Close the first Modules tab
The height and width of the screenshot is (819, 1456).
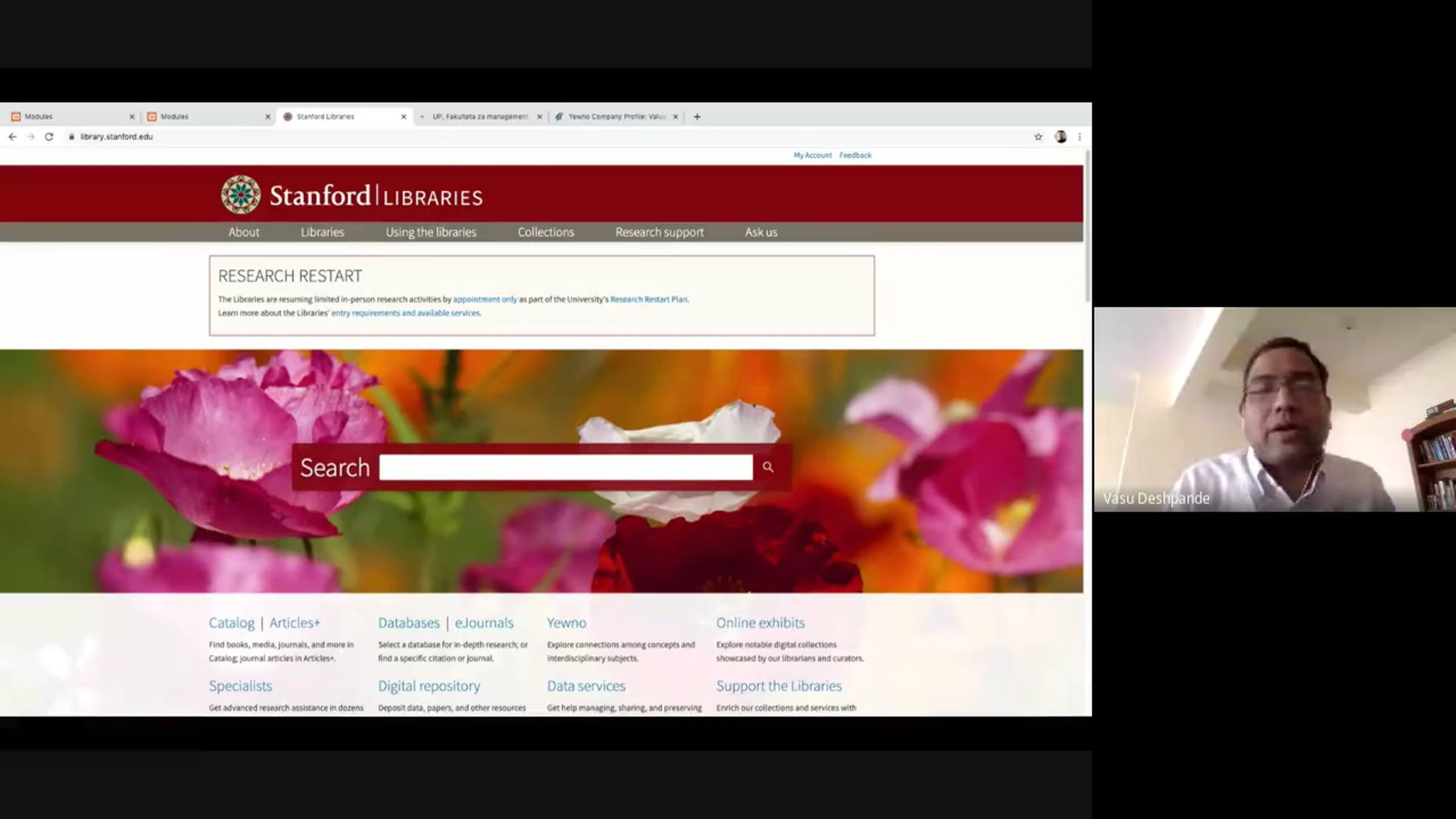pyautogui.click(x=132, y=116)
